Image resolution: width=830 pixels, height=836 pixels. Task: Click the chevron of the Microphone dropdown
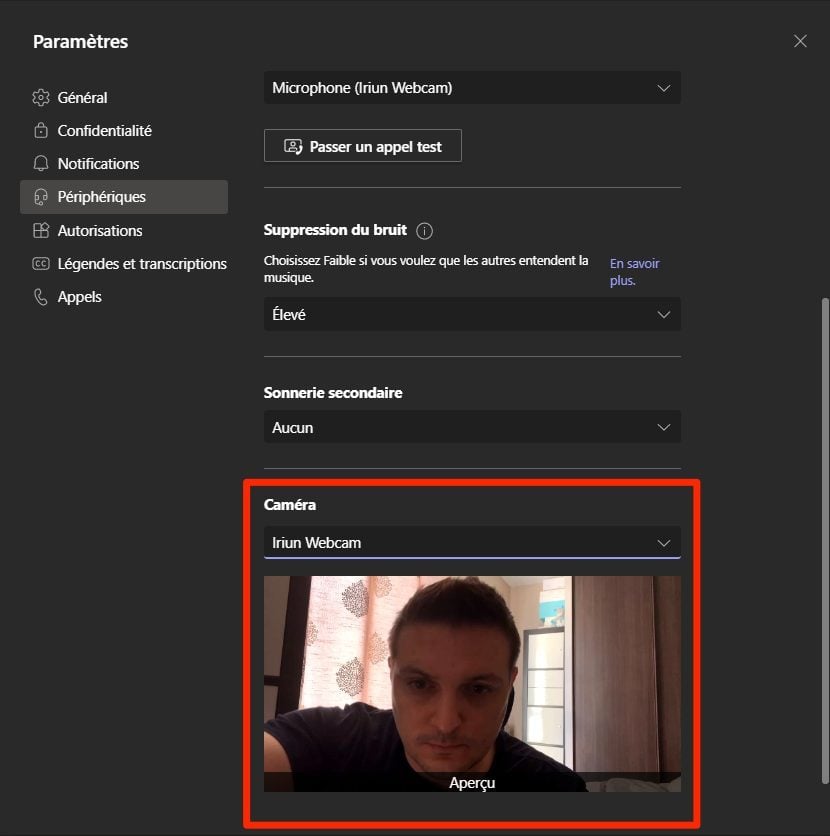point(664,88)
